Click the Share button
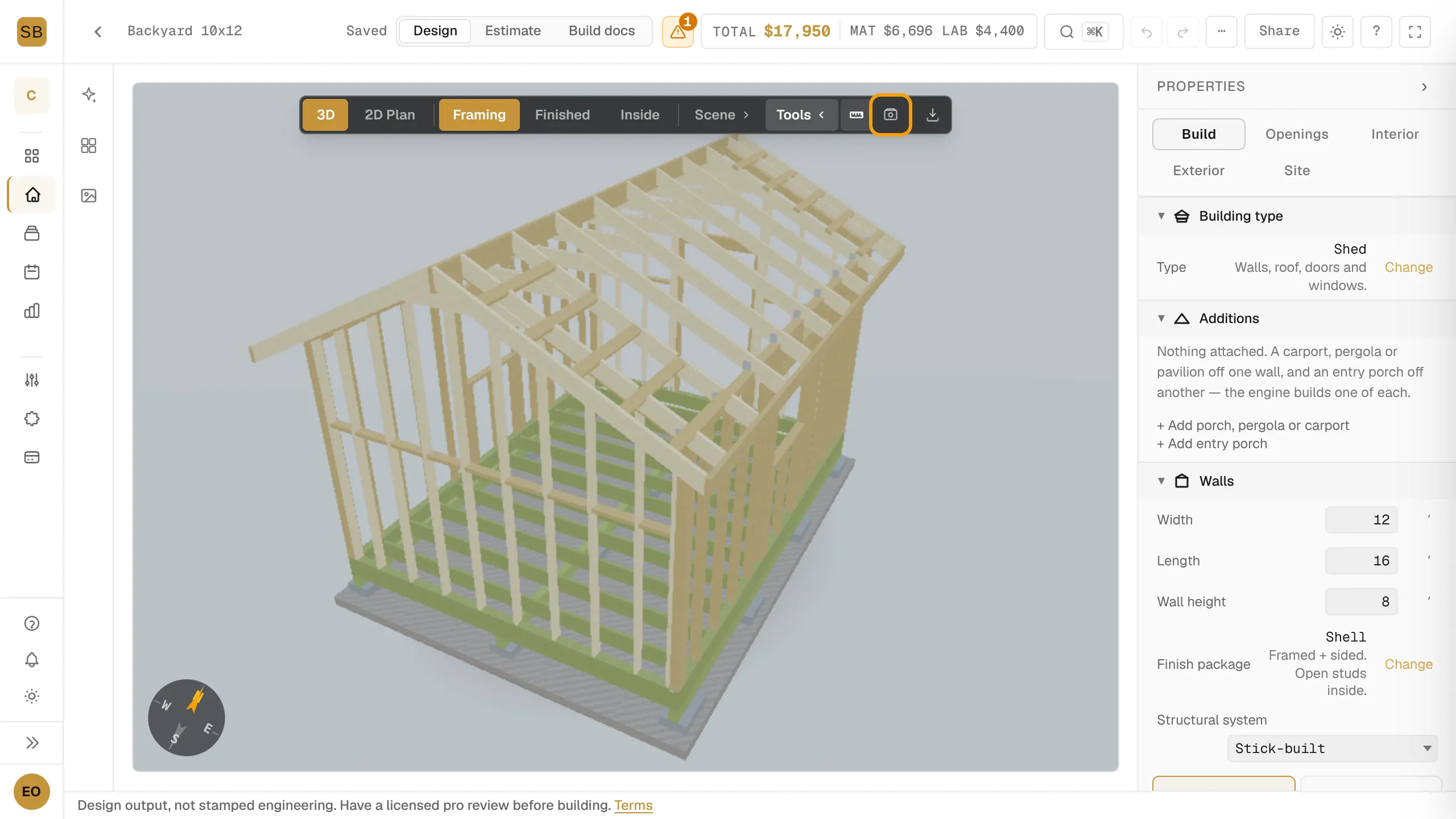The width and height of the screenshot is (1456, 819). (1279, 31)
